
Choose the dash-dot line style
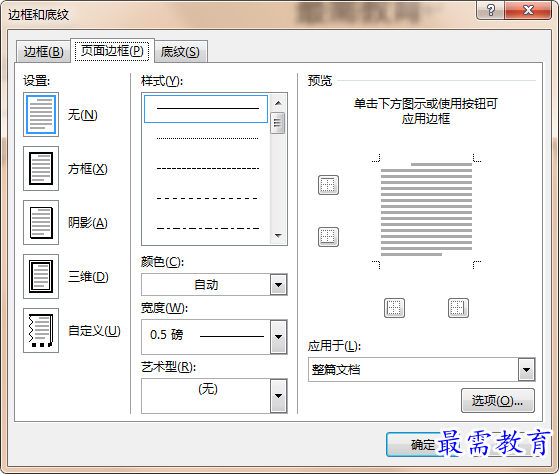tap(207, 228)
